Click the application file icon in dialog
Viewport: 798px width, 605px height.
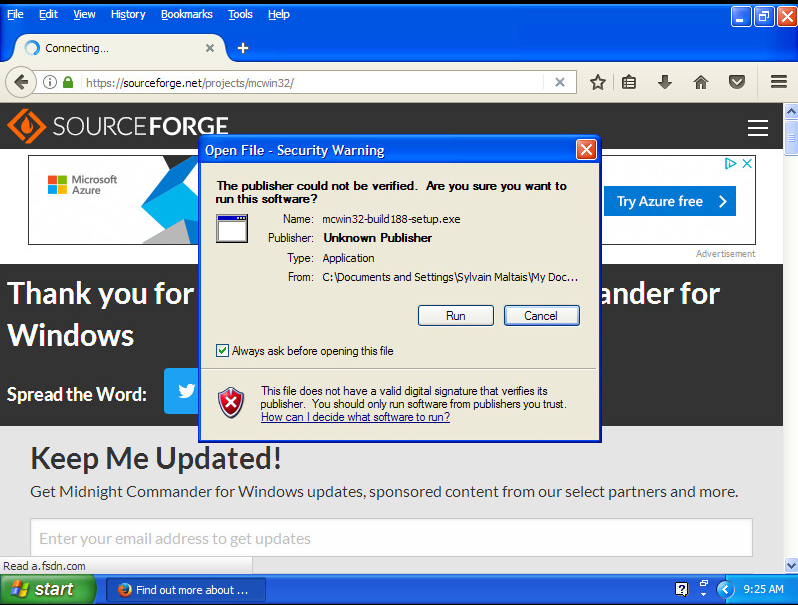232,228
